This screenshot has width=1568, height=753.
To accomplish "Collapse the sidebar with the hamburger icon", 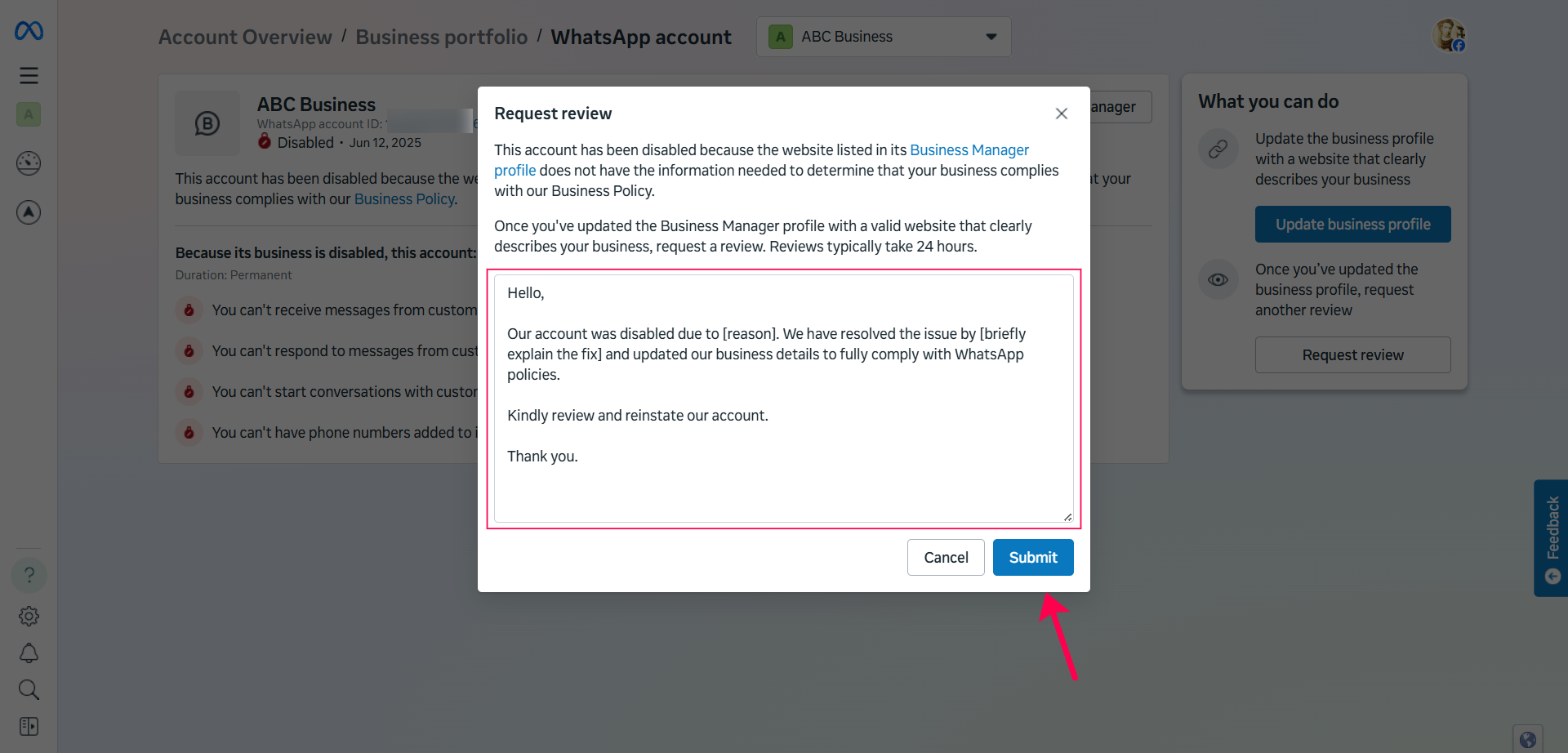I will click(x=29, y=74).
